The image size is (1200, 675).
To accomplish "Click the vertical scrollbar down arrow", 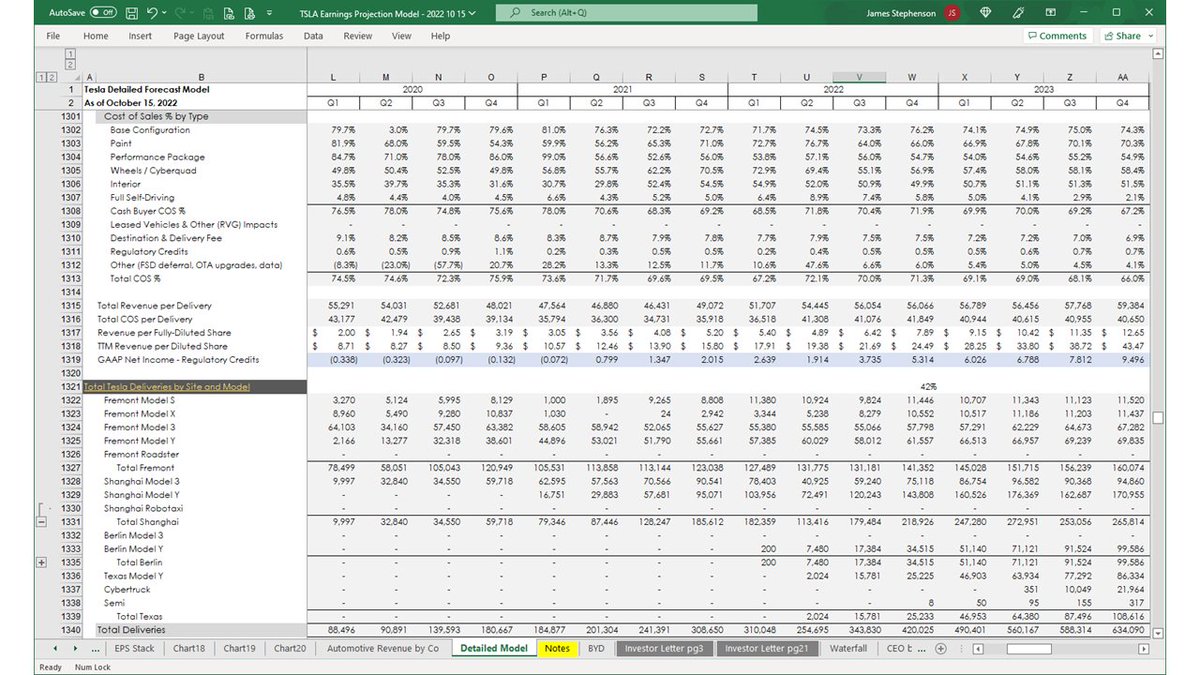I will pos(1158,632).
